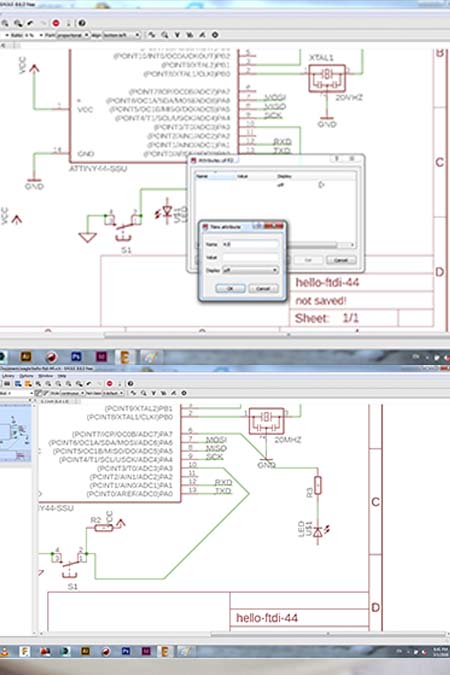Click the first zoom magnifier in the upper window toolbar

[x=5, y=23]
